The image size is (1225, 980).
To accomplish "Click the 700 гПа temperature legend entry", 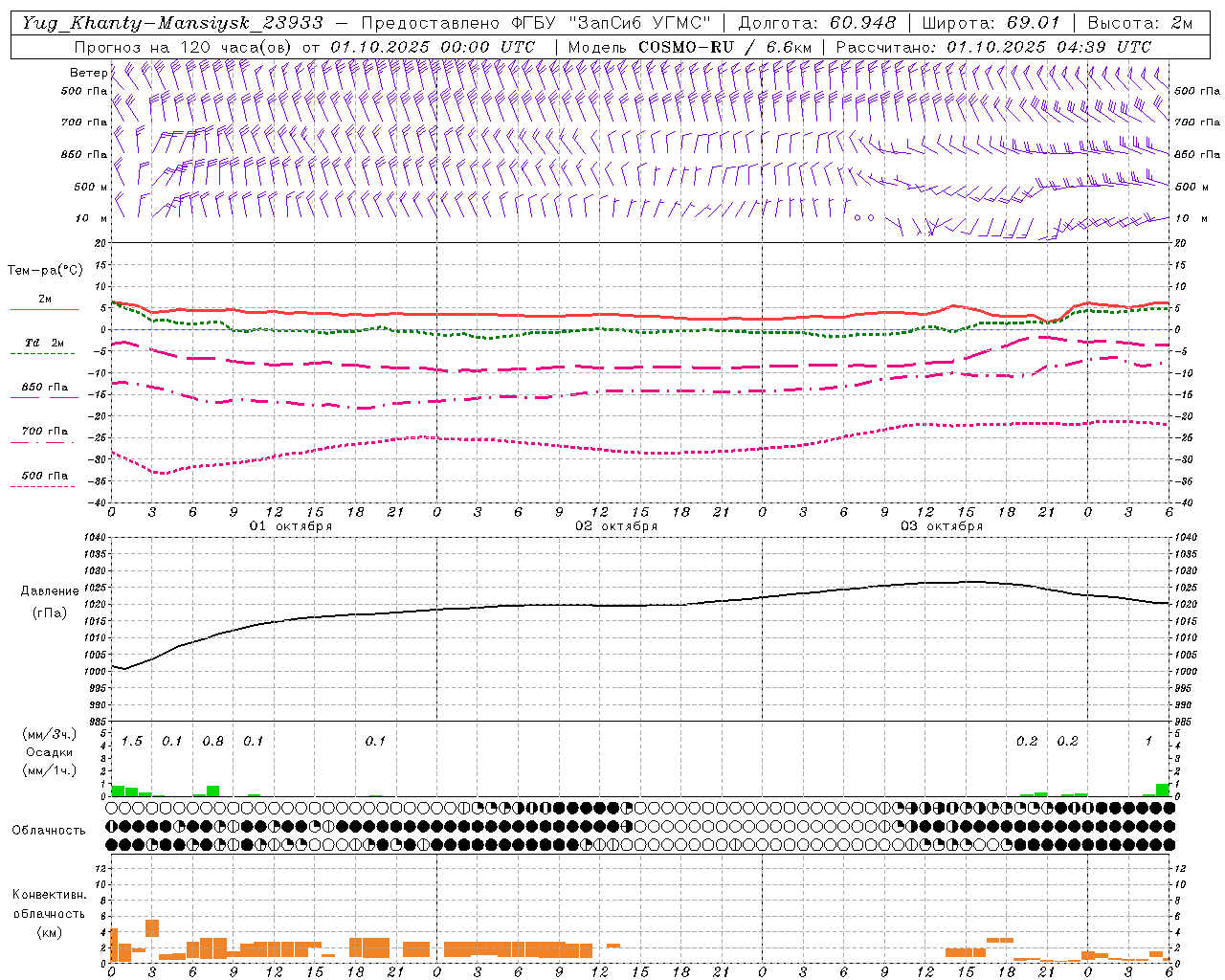I will click(x=44, y=432).
